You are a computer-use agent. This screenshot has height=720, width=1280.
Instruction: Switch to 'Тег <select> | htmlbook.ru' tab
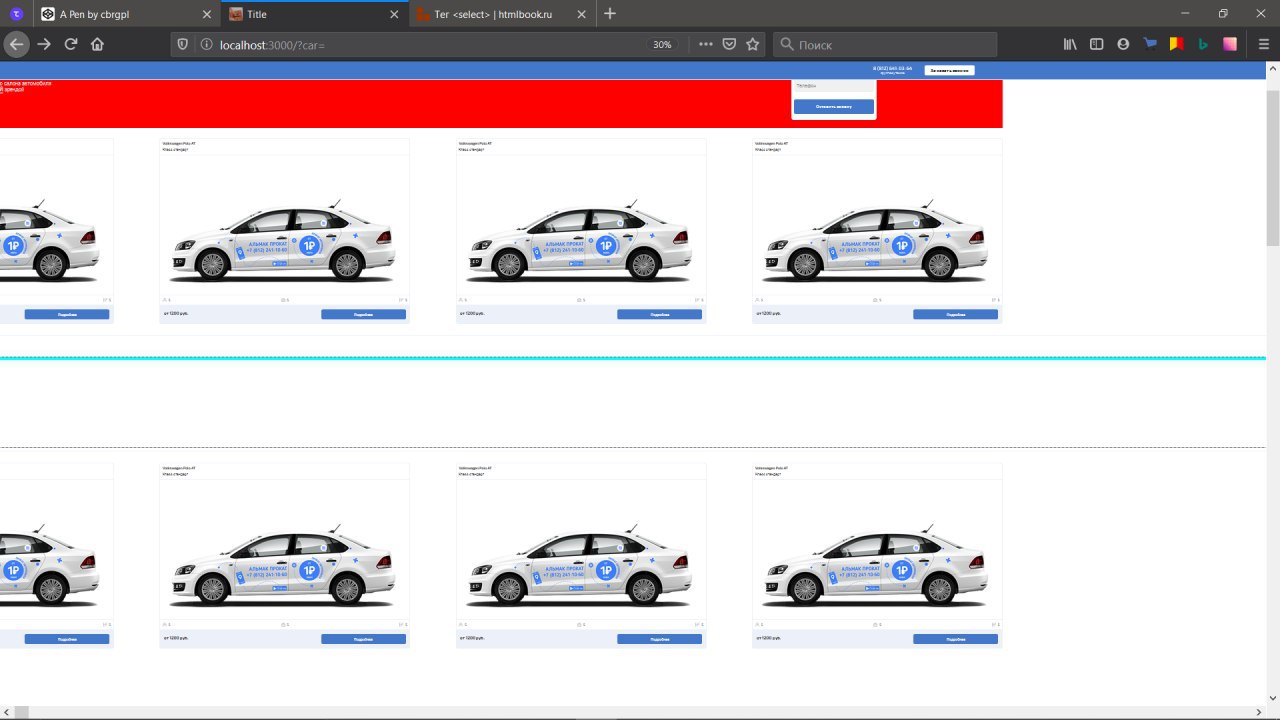click(x=502, y=15)
